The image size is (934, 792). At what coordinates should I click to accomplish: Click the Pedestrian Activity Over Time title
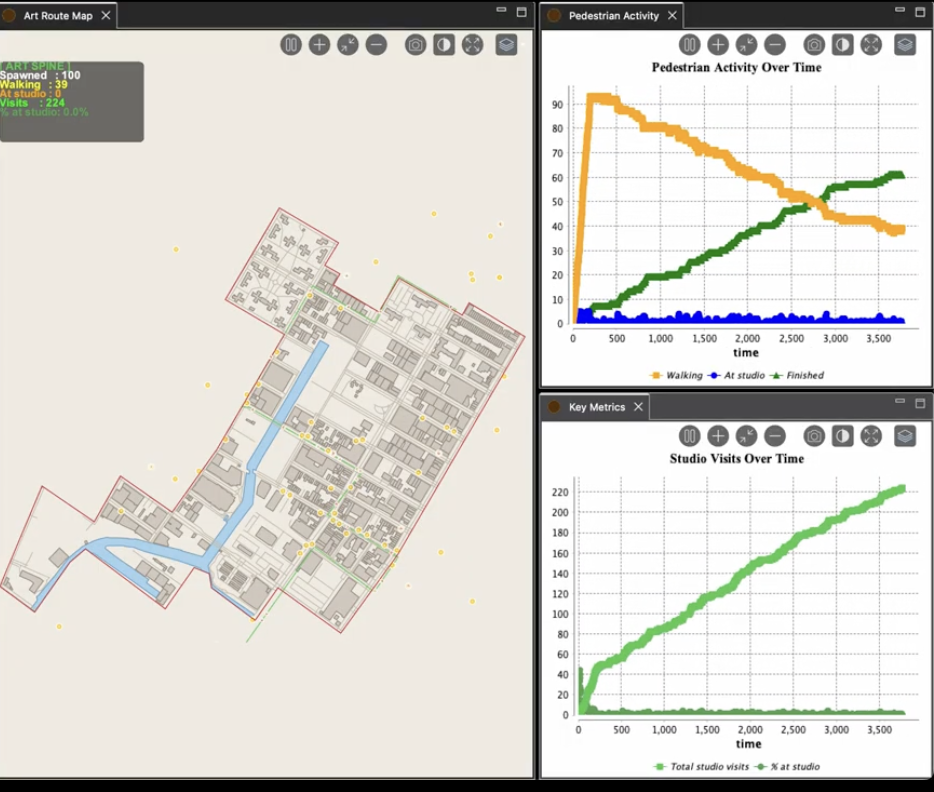[736, 67]
